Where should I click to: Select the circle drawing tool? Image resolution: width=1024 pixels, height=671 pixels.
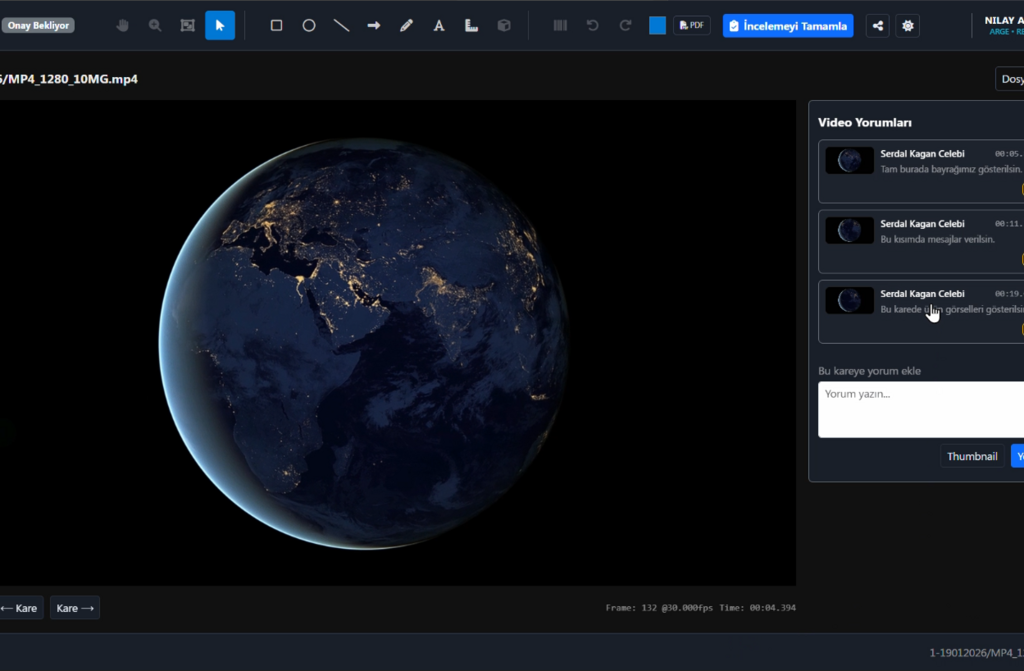click(309, 25)
